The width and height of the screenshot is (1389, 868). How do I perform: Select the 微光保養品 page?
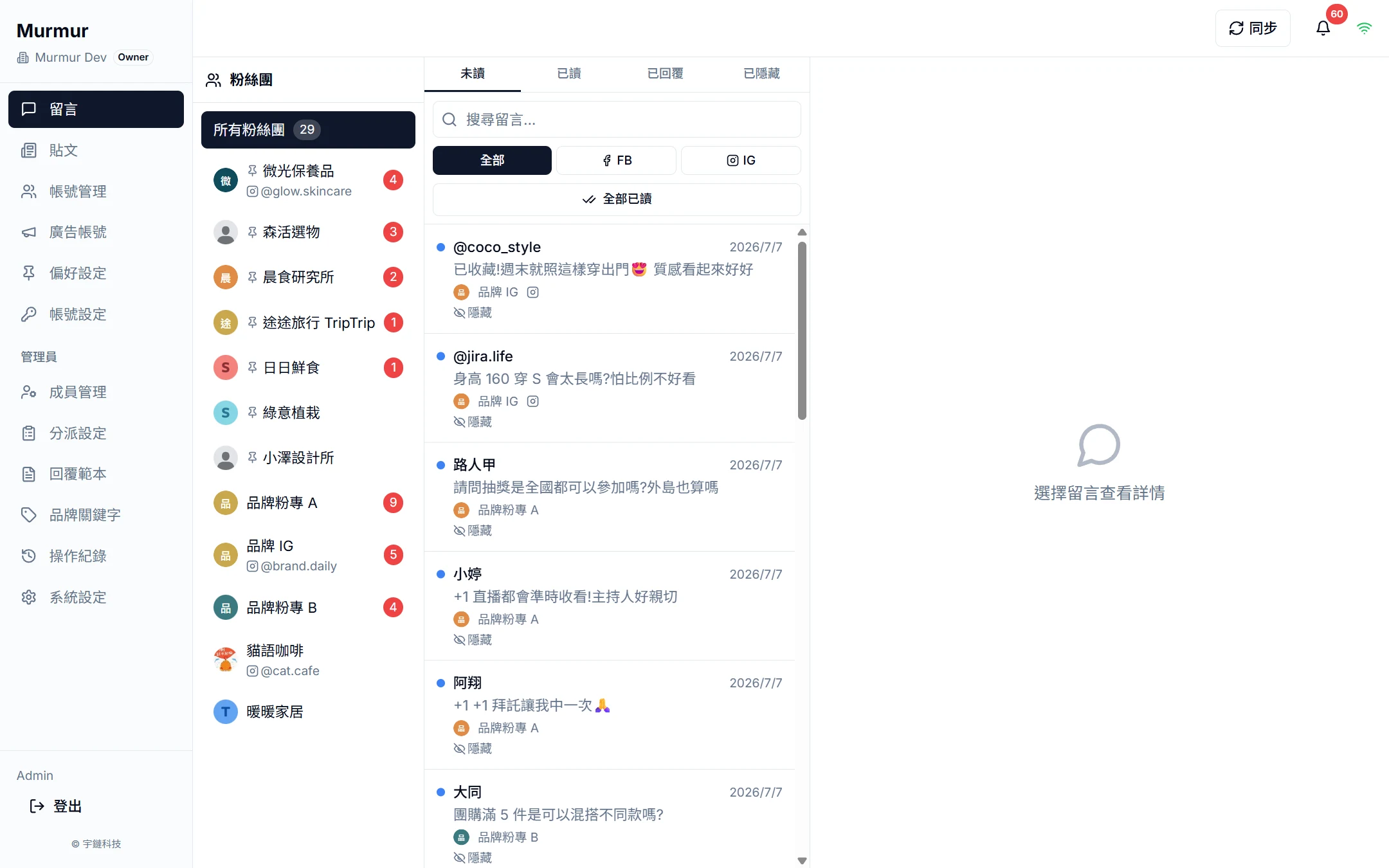(308, 181)
